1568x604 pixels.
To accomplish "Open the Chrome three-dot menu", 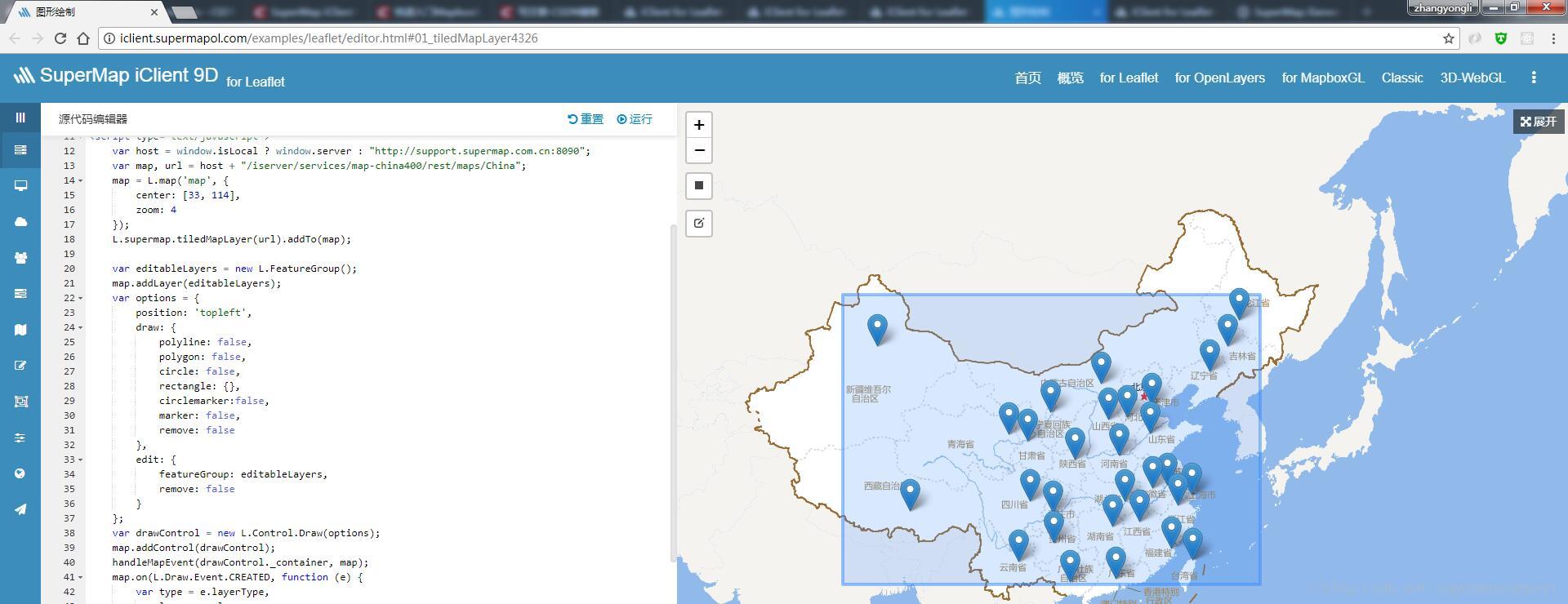I will tap(1553, 38).
